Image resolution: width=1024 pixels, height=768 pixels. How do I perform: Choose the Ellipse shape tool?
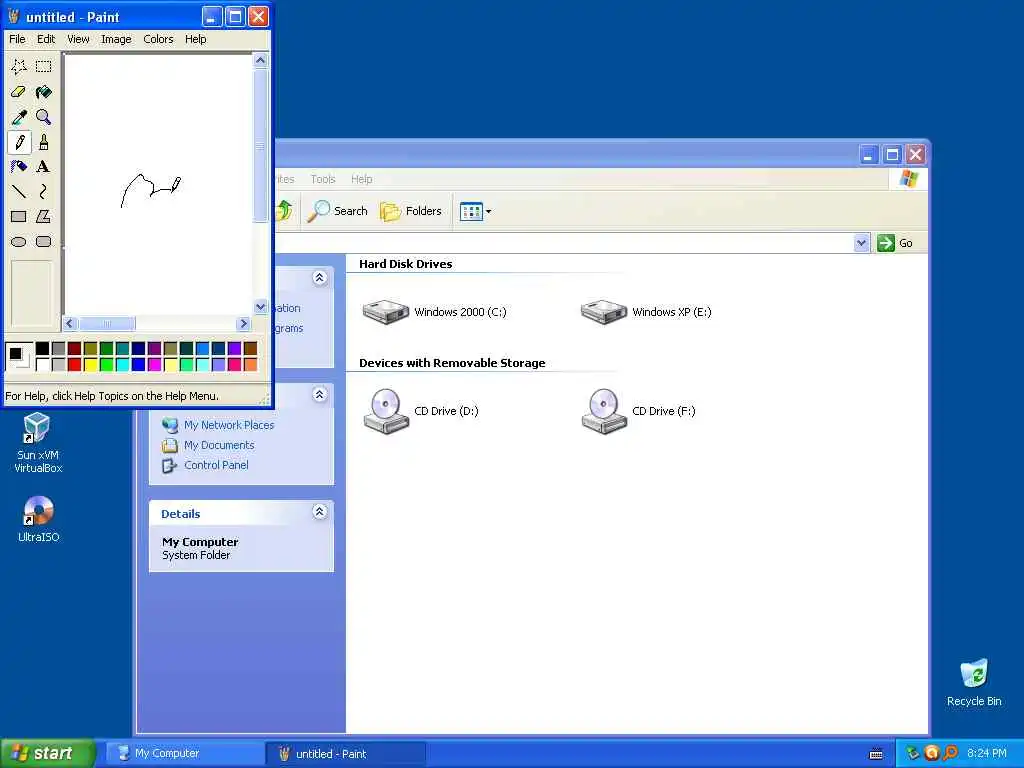point(19,242)
